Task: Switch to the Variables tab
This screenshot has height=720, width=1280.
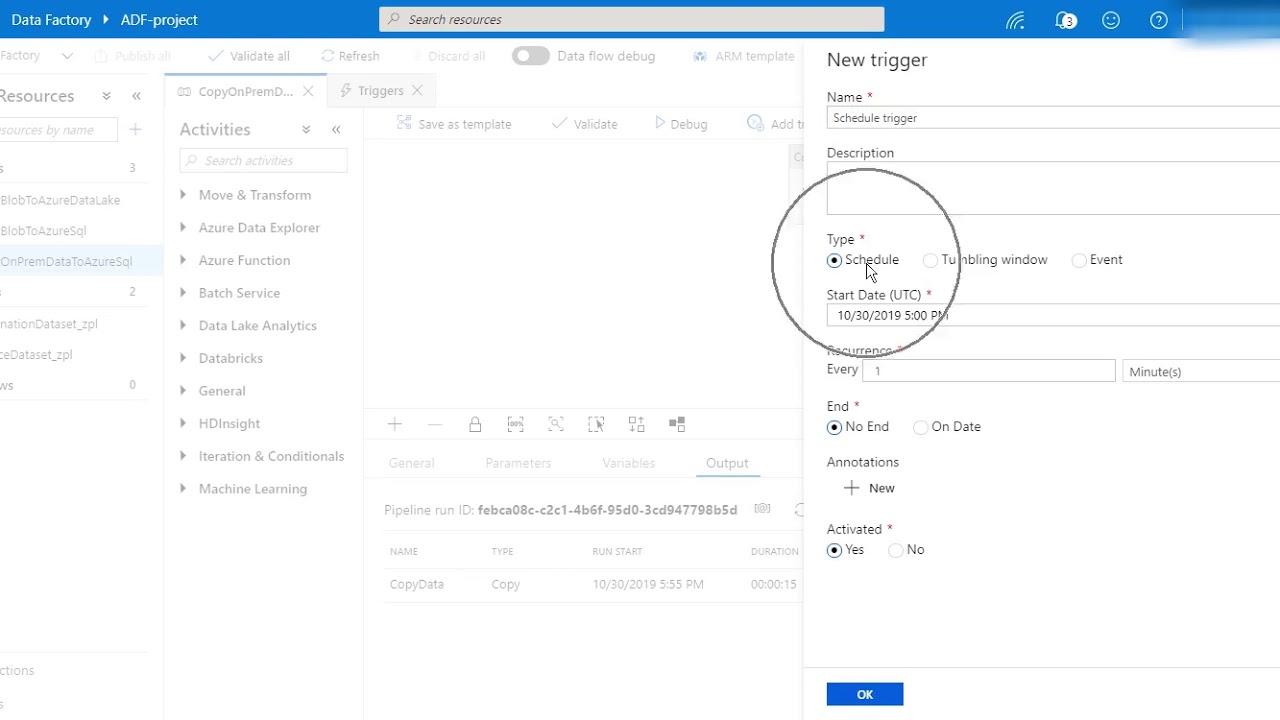Action: pos(628,463)
